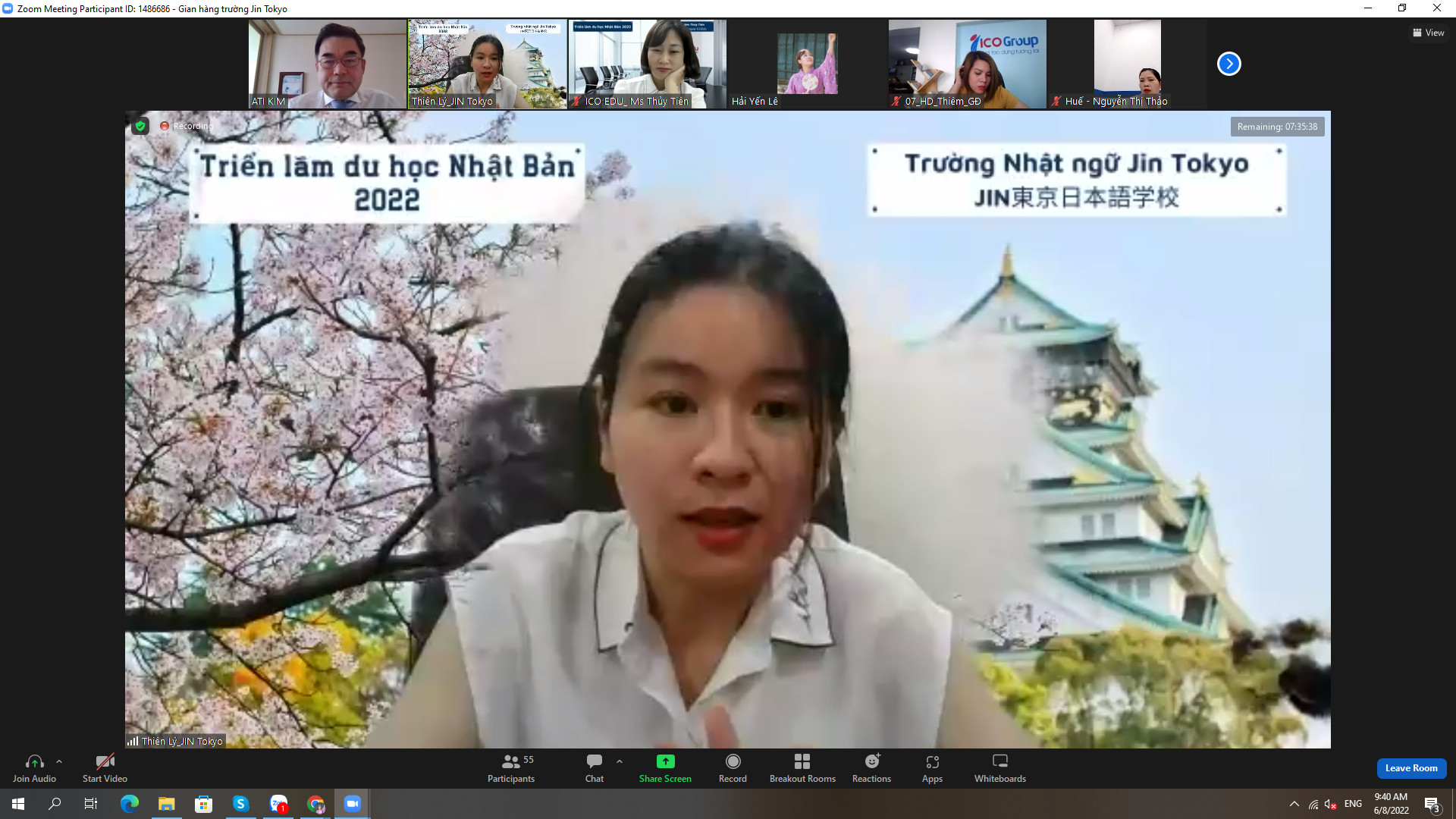
Task: Open File Explorer from taskbar
Action: [166, 804]
